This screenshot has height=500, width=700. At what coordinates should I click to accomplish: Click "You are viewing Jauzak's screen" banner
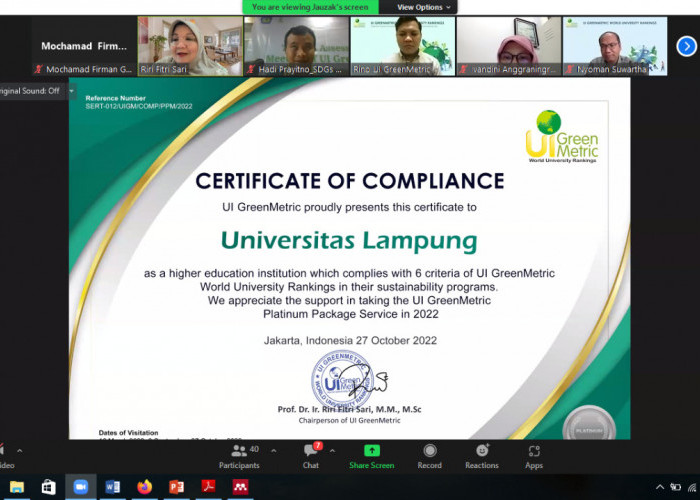point(310,7)
